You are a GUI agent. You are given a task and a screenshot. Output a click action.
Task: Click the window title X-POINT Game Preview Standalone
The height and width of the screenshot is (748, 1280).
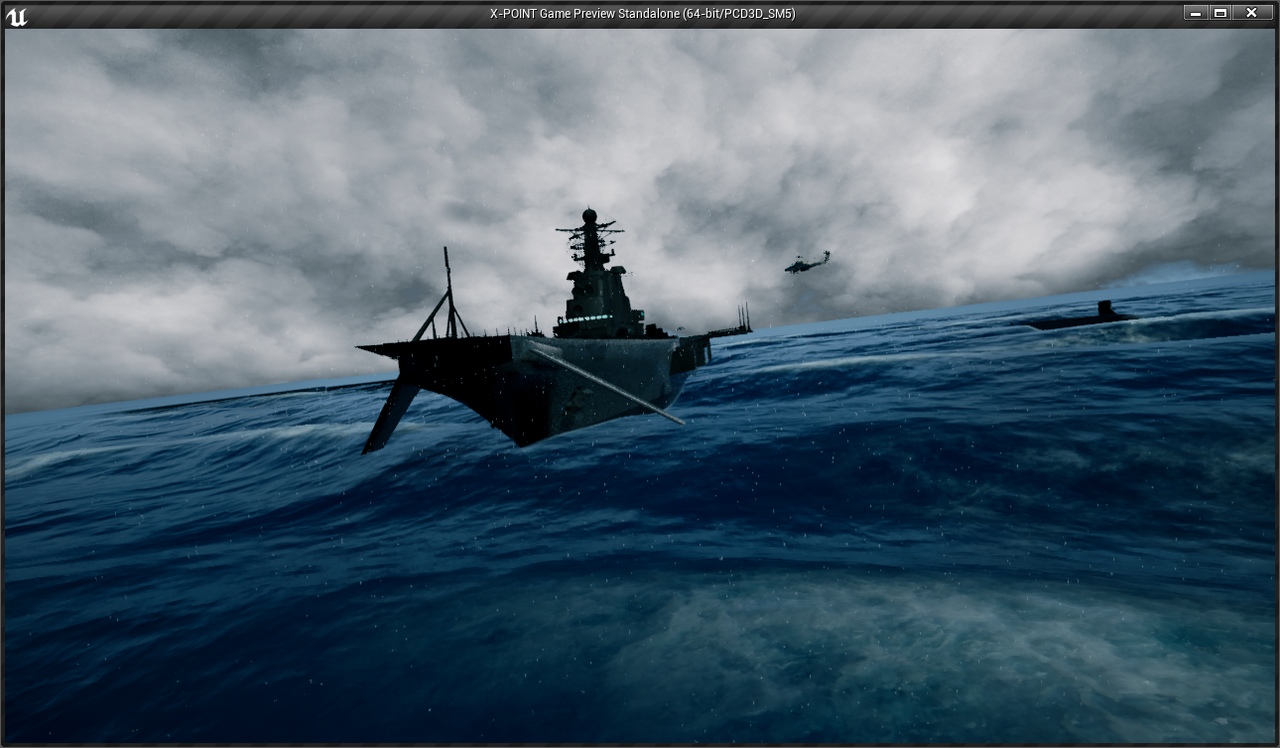(x=642, y=14)
